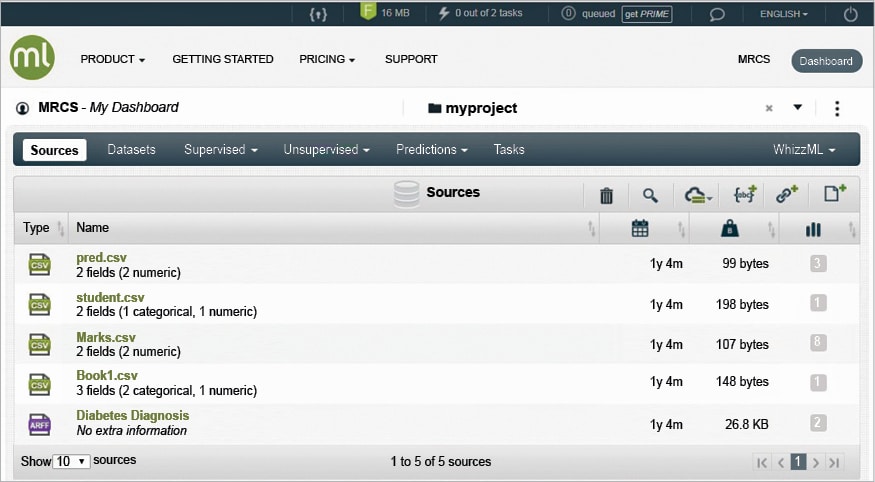Click datasets count badge 1 for Book1.csv

coord(818,382)
